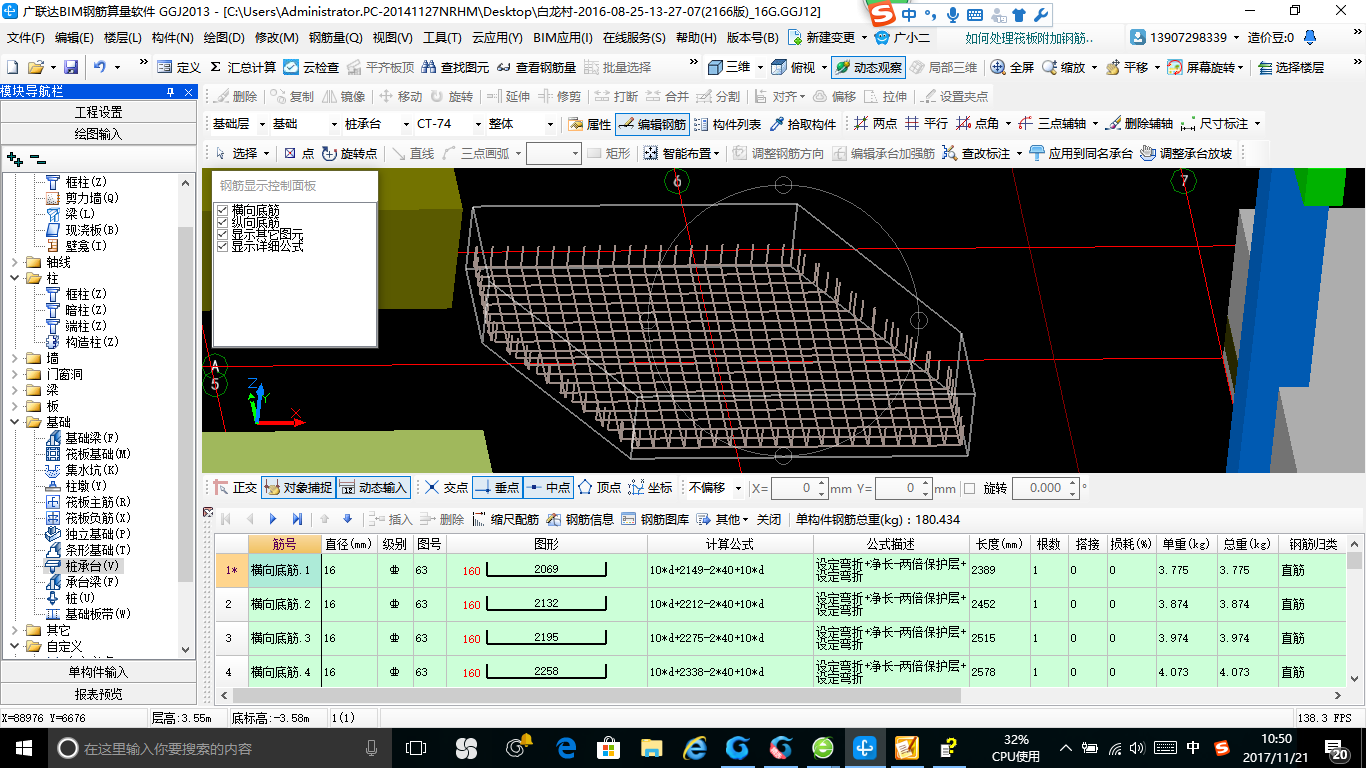1366x768 pixels.
Task: Enable the 旋转 rotation checkbox
Action: pos(968,488)
